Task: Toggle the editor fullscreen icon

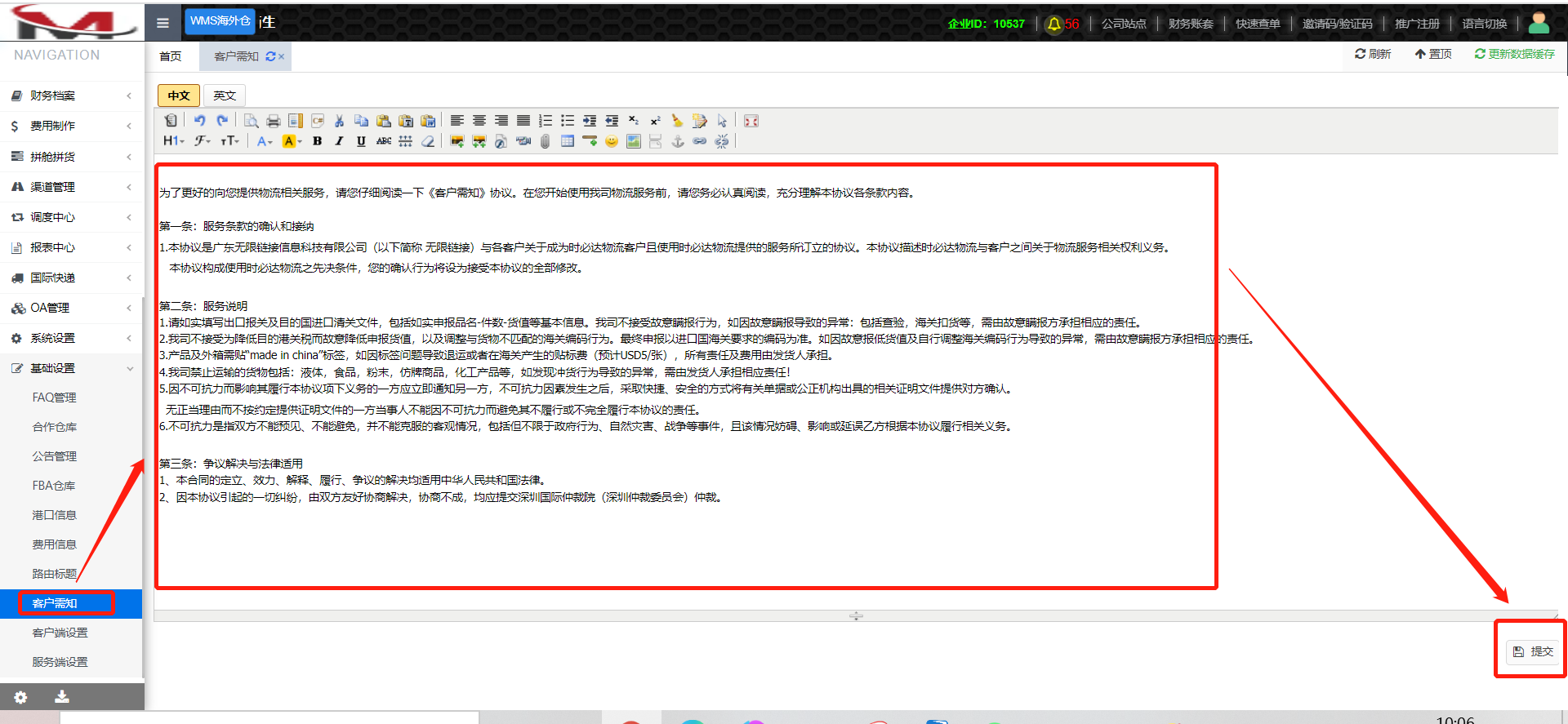Action: coord(751,121)
